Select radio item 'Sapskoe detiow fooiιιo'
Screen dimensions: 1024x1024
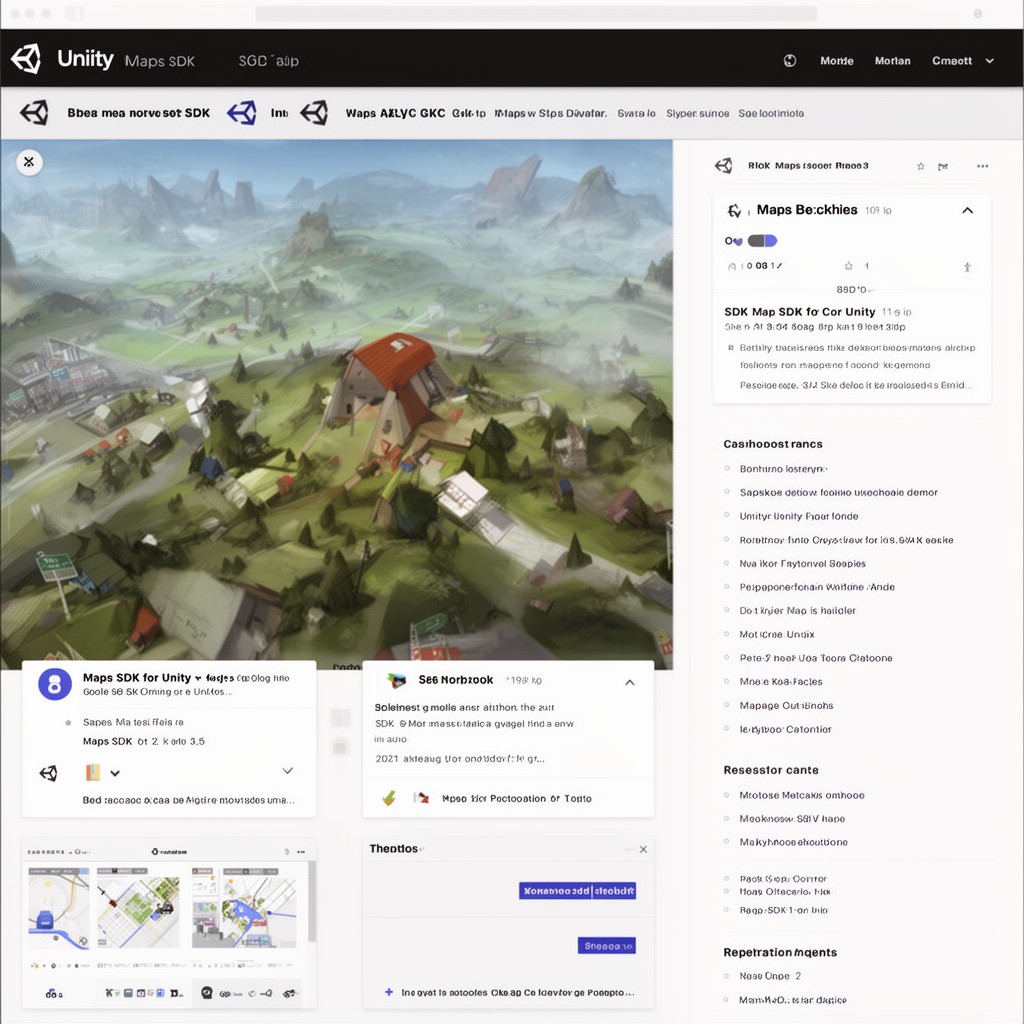pos(726,492)
